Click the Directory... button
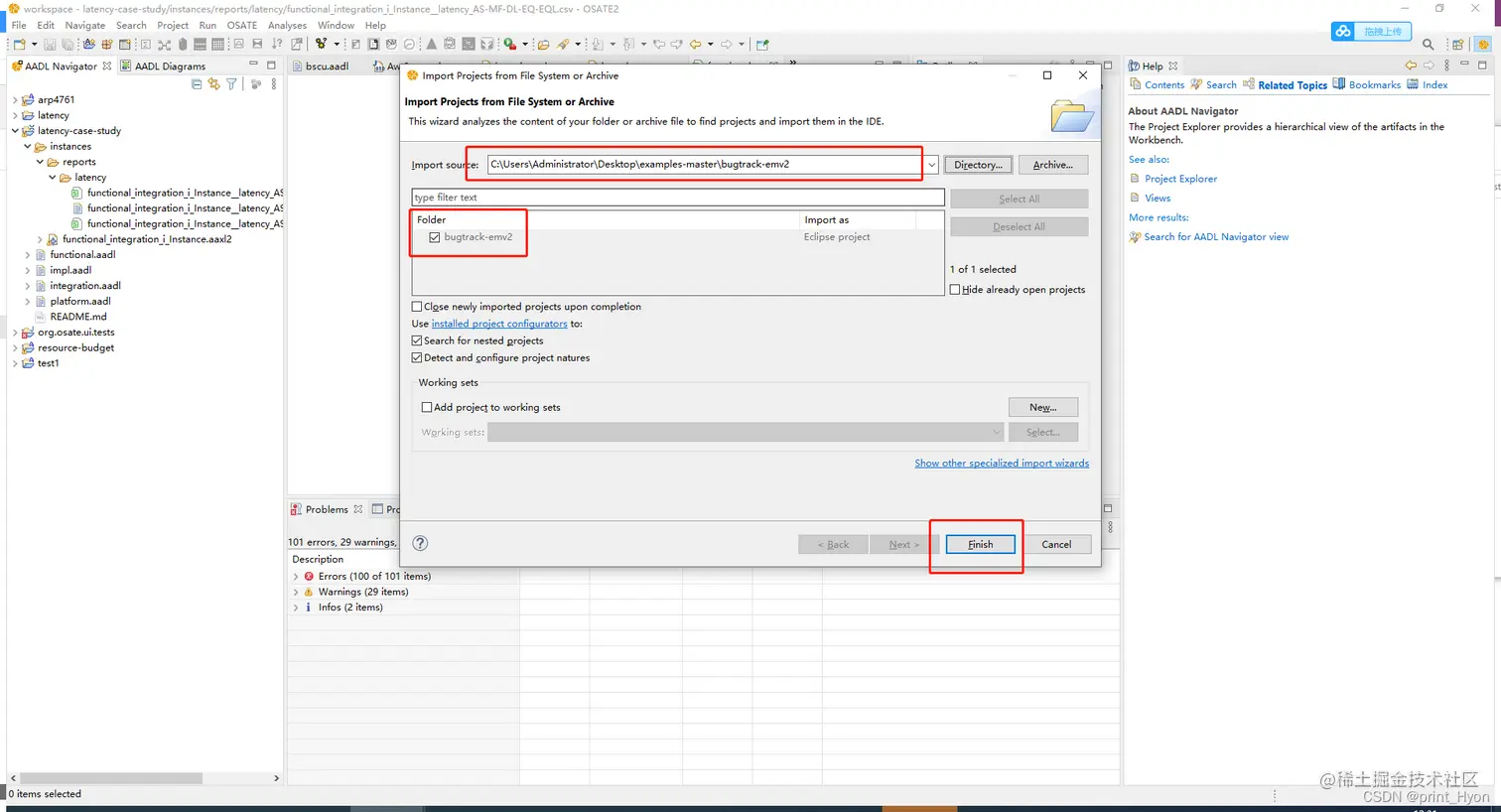The width and height of the screenshot is (1501, 812). point(978,165)
